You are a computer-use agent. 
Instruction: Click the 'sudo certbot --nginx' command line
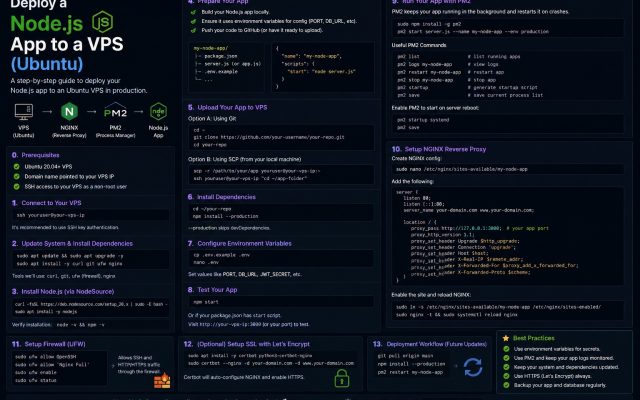[271, 363]
